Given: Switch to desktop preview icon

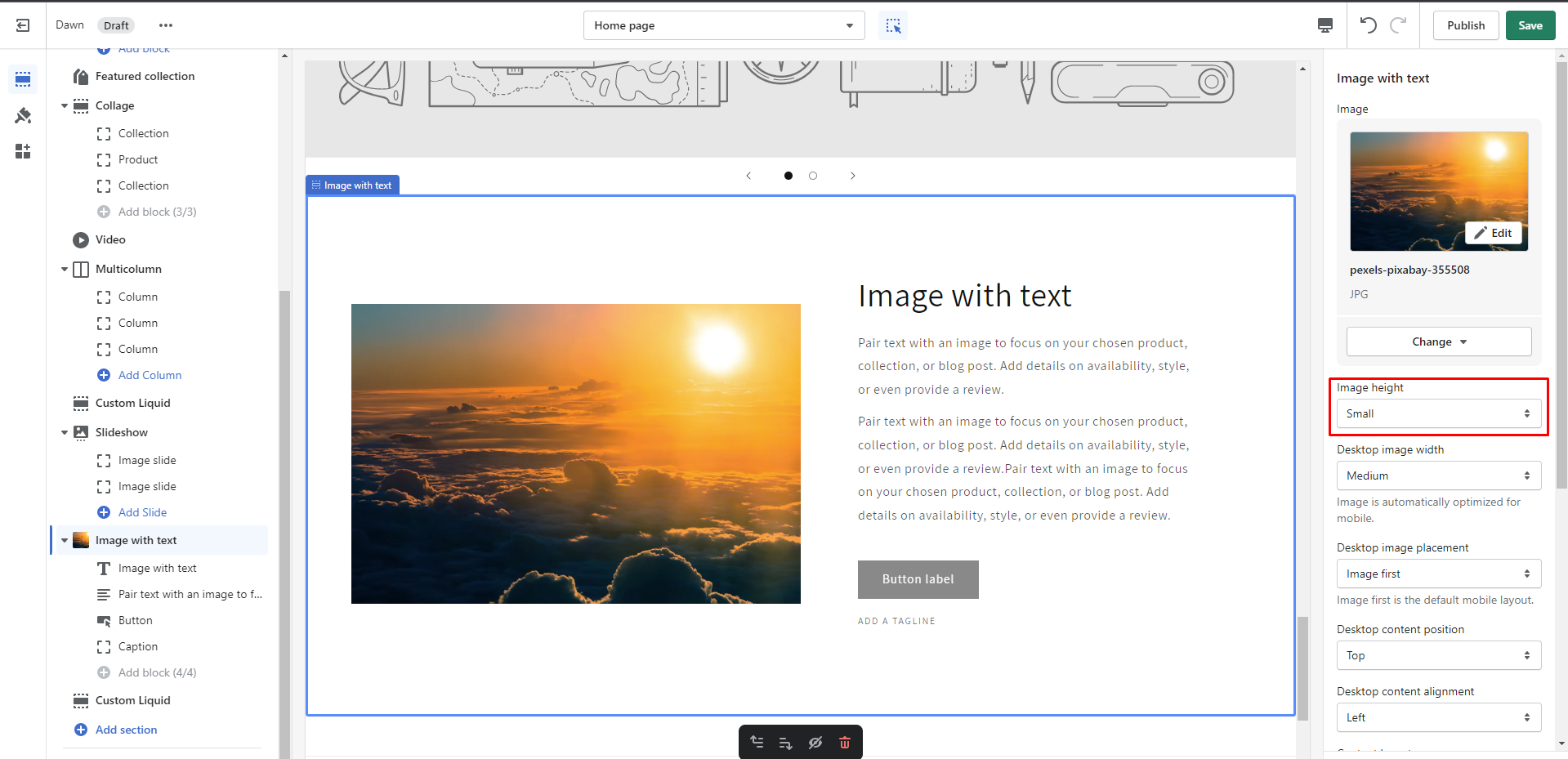Looking at the screenshot, I should 1325,25.
